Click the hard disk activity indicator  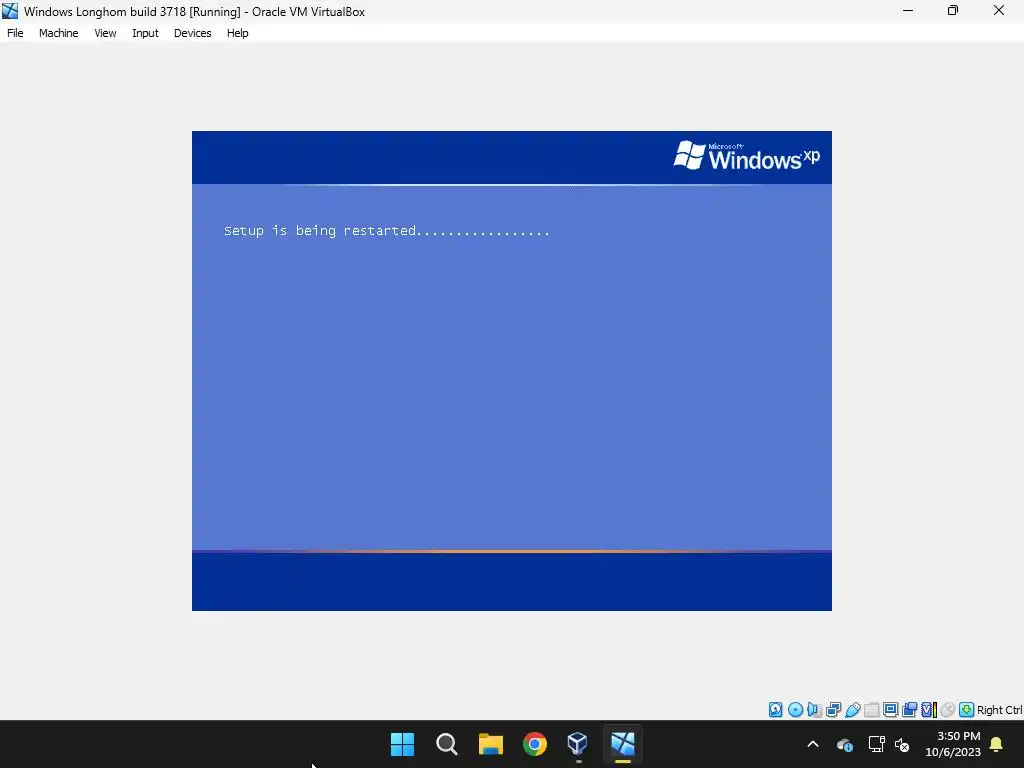(775, 709)
